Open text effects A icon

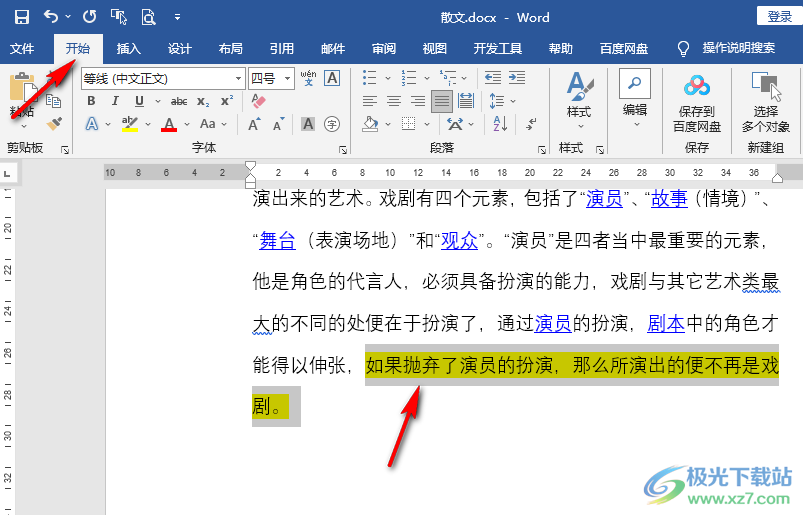point(92,123)
